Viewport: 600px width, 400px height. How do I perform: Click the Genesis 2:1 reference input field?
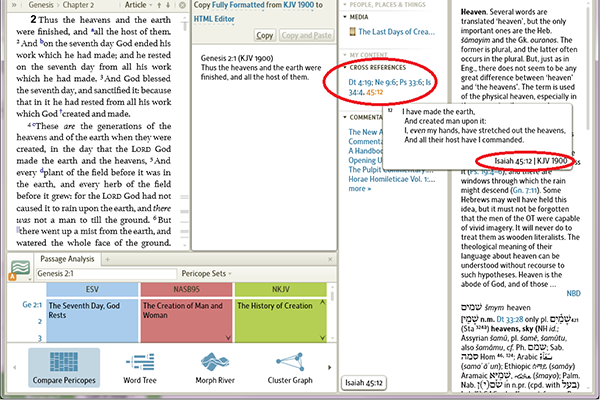click(107, 274)
